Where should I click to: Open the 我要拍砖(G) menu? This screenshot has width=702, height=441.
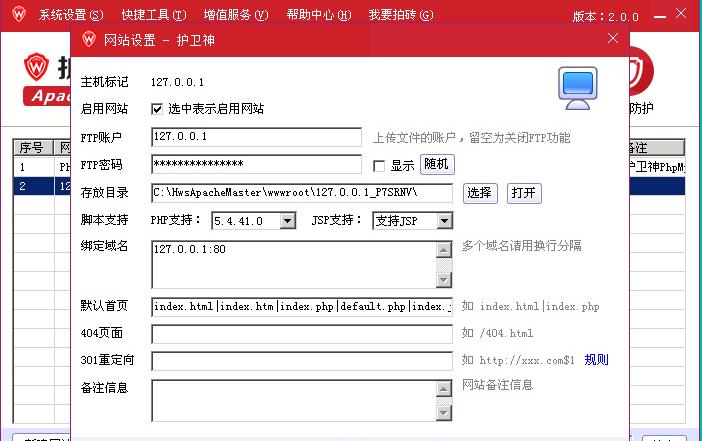point(401,15)
